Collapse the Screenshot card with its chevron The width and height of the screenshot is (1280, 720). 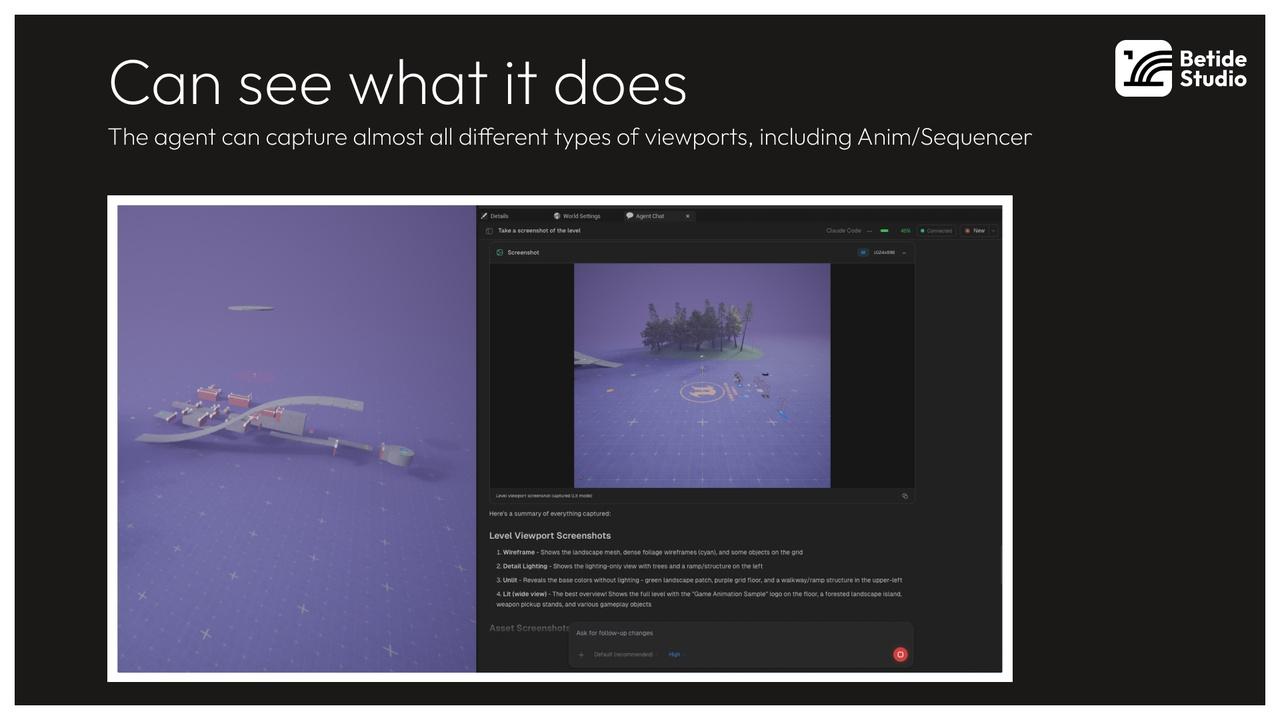coord(904,253)
